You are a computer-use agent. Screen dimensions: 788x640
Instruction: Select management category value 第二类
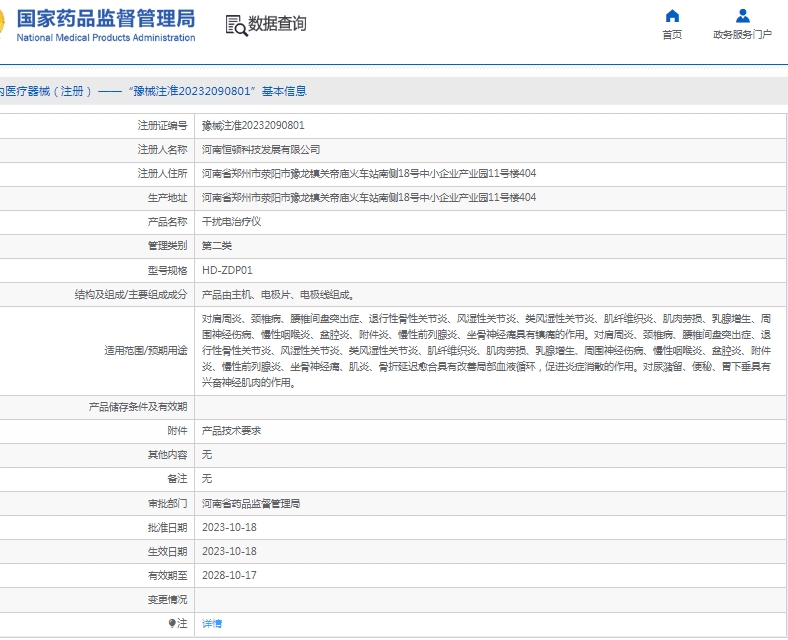217,246
